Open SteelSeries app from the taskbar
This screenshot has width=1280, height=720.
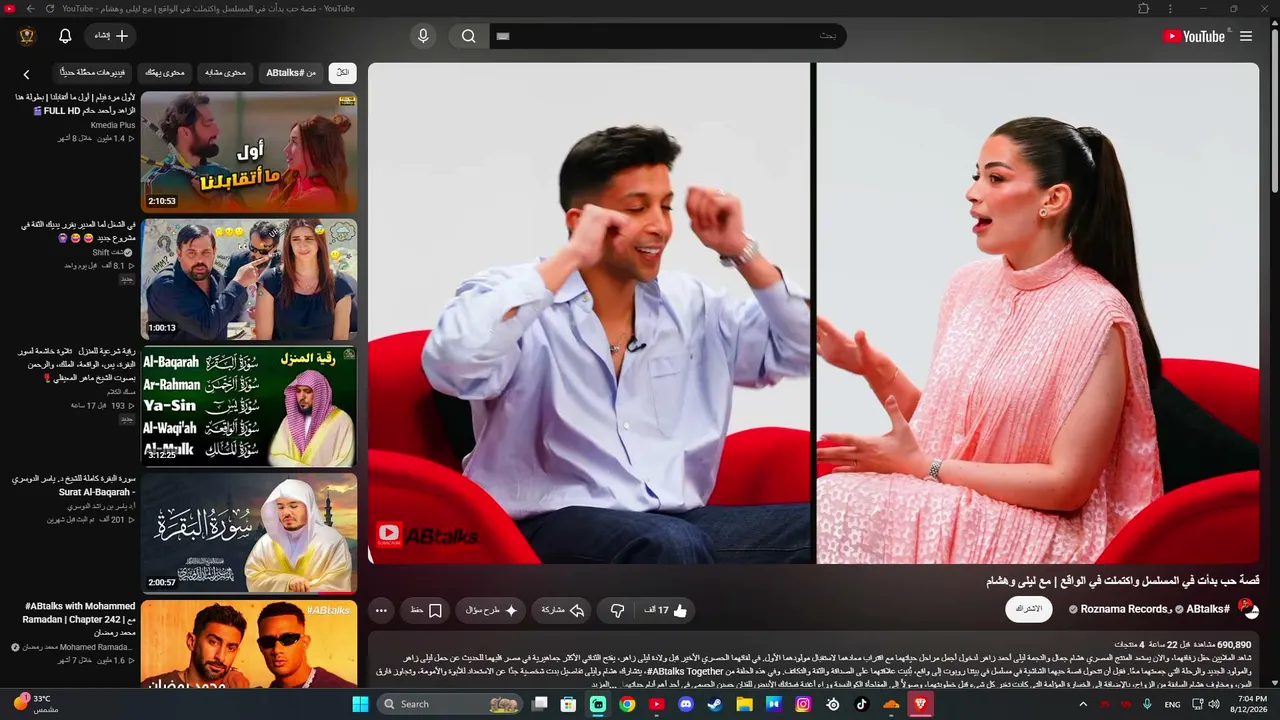click(832, 704)
